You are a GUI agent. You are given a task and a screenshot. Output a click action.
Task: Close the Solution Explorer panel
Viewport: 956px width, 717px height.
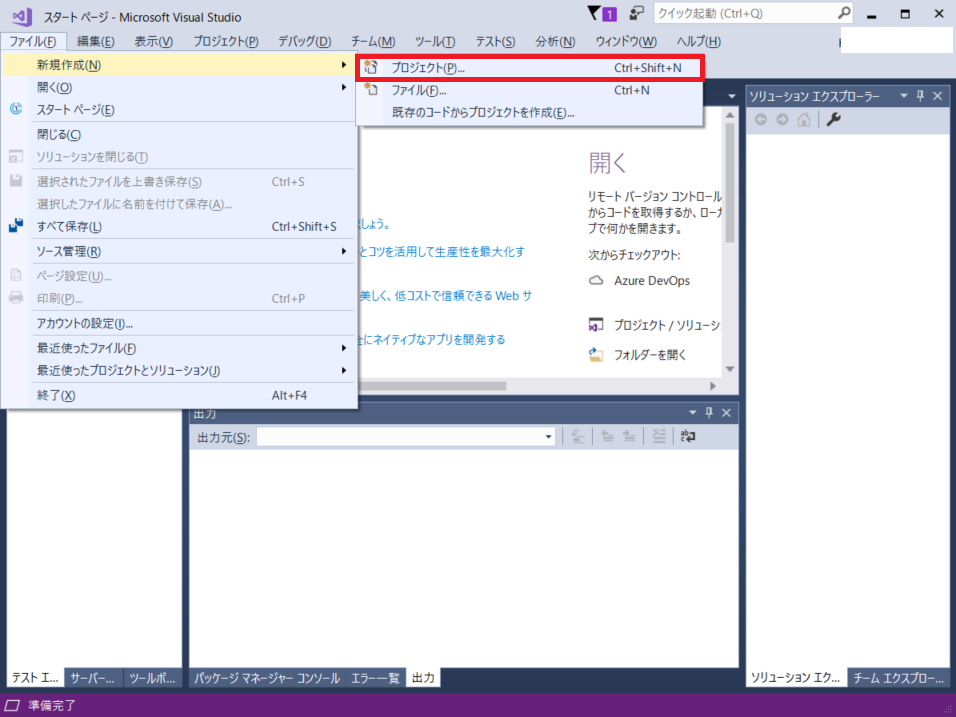[x=938, y=96]
